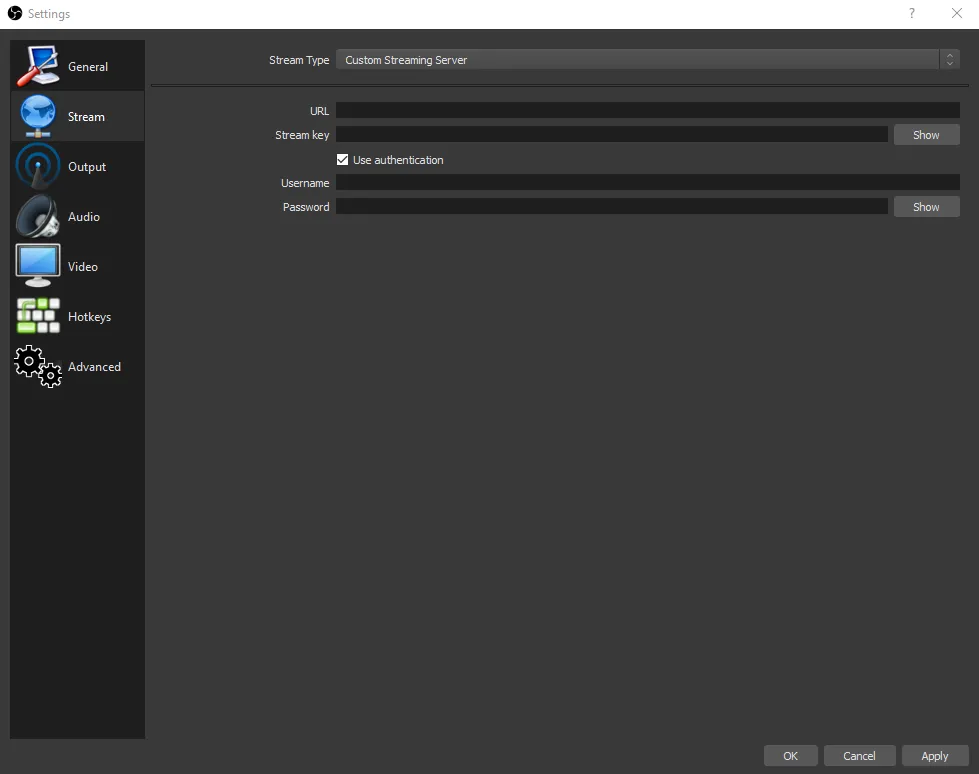Click the Output broadcast antenna icon
Image resolution: width=979 pixels, height=774 pixels.
tap(38, 166)
